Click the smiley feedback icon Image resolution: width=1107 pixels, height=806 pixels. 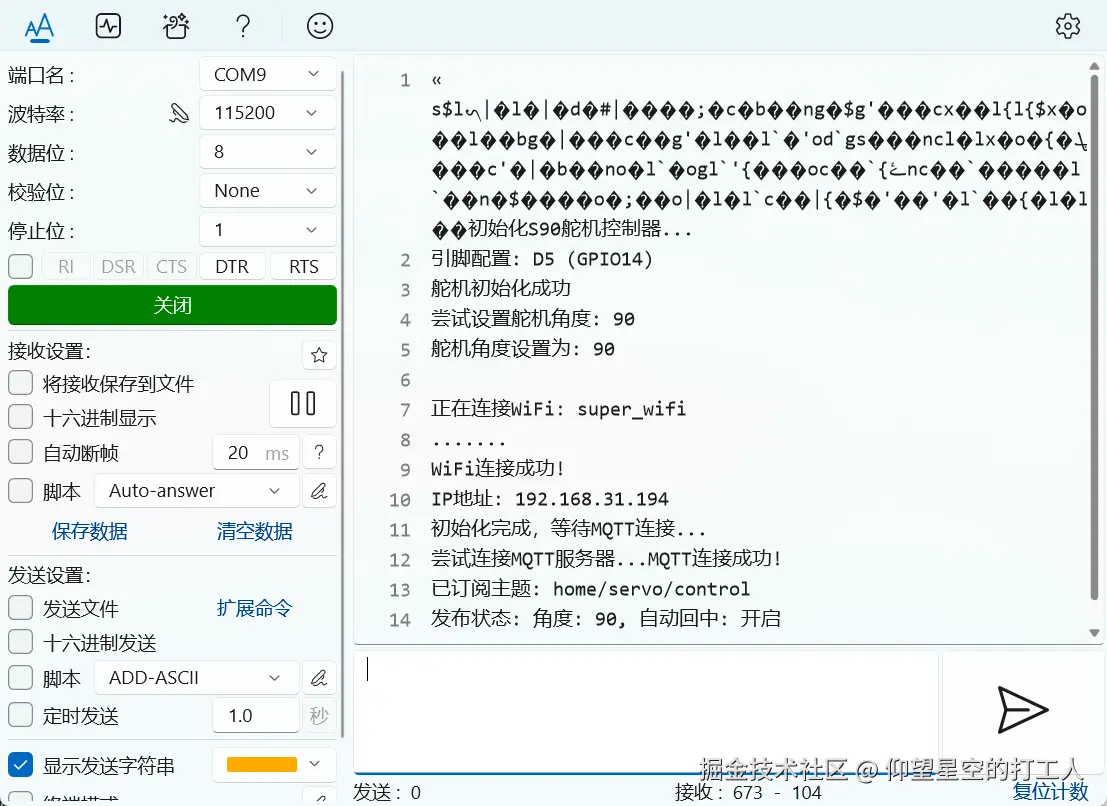320,27
